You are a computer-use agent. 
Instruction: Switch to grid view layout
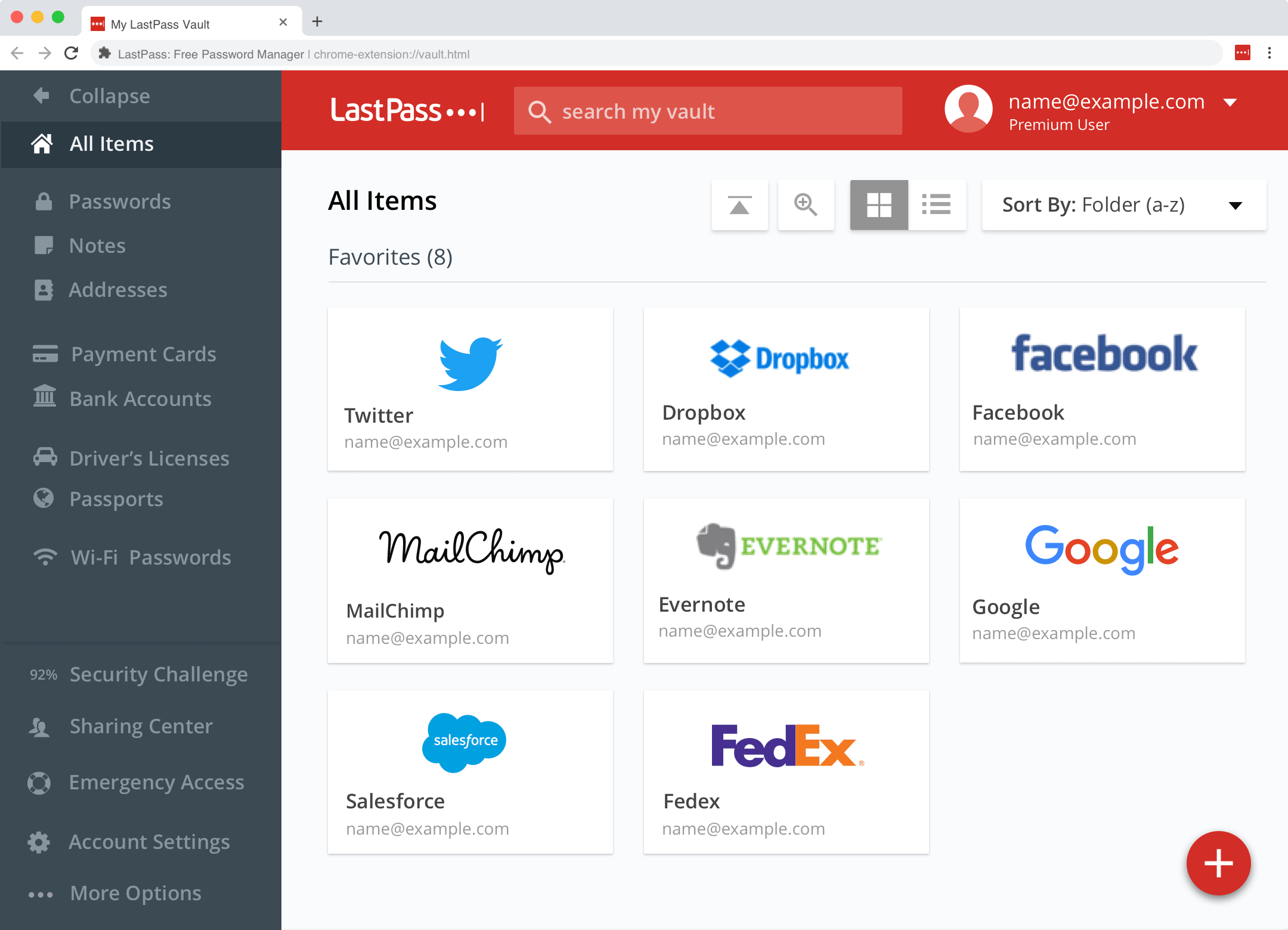(877, 204)
